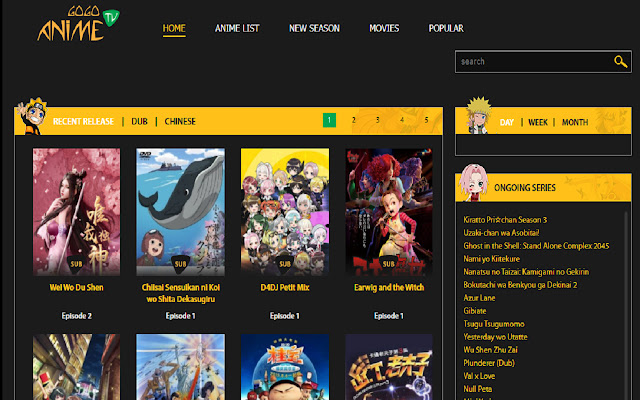
Task: Open Ghost in the Shell: Stand Alone Complex 2045
Action: pyautogui.click(x=536, y=246)
